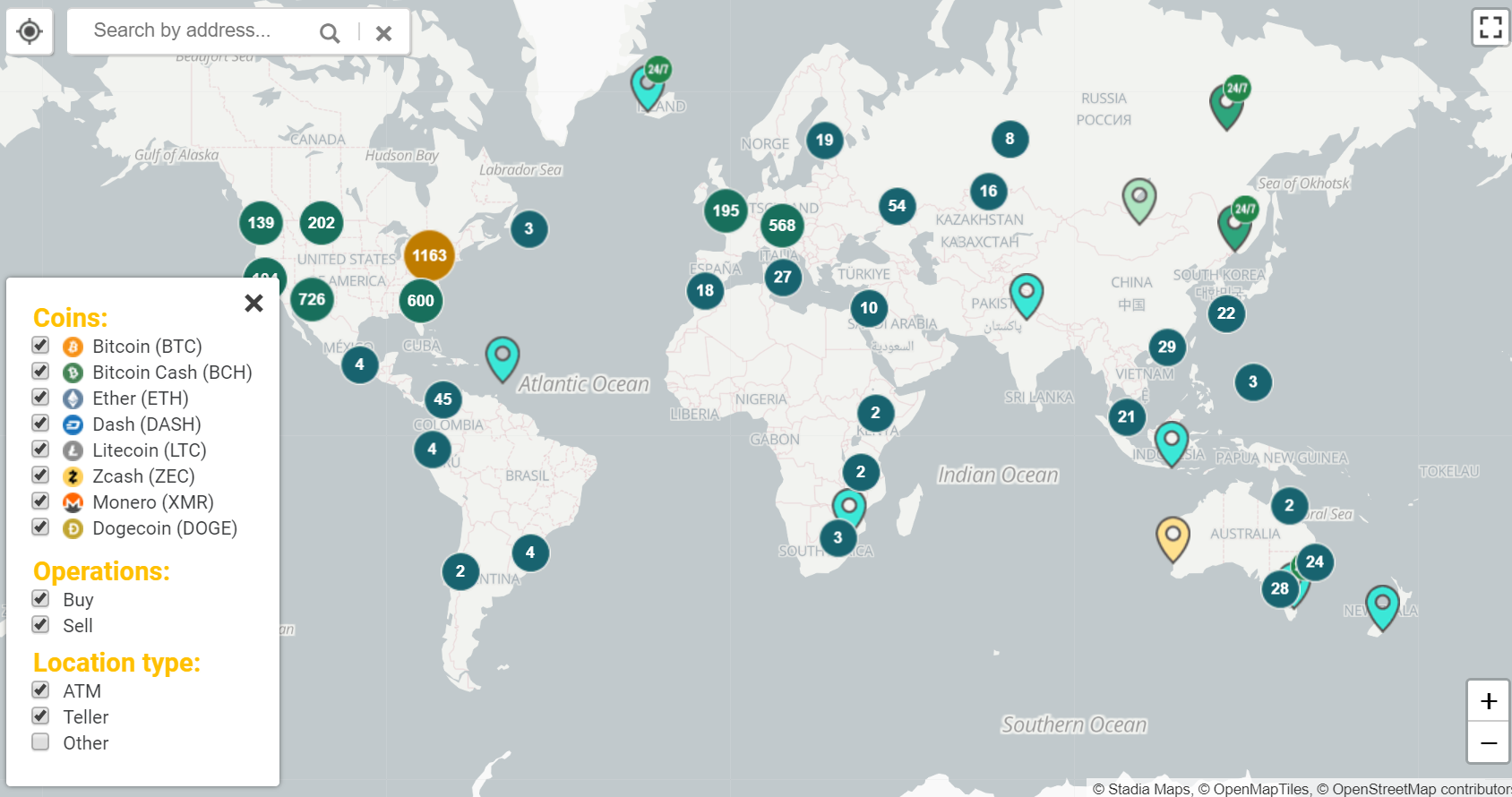Click the Litecoin gray coin icon

point(73,450)
